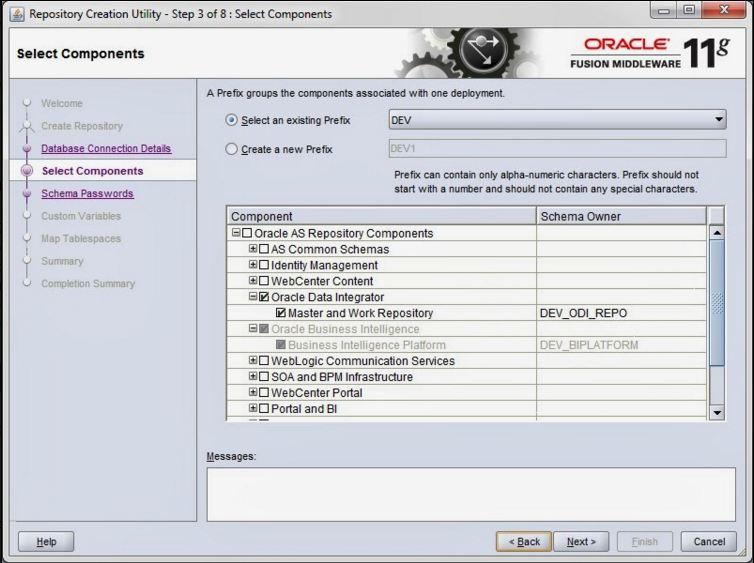
Task: Enable the Identity Management checkbox
Action: tap(264, 265)
